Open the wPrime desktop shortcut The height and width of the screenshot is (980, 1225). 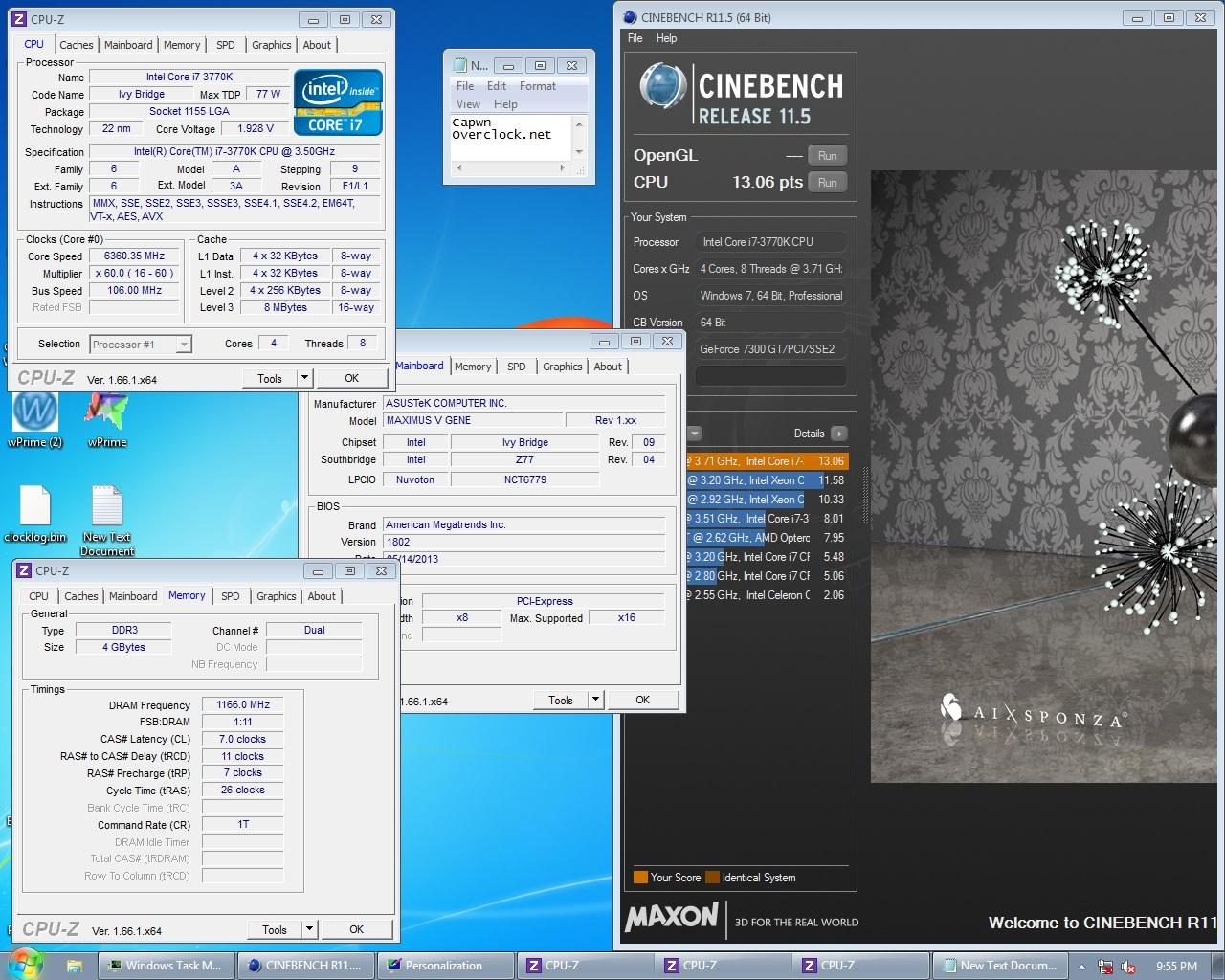(x=106, y=421)
